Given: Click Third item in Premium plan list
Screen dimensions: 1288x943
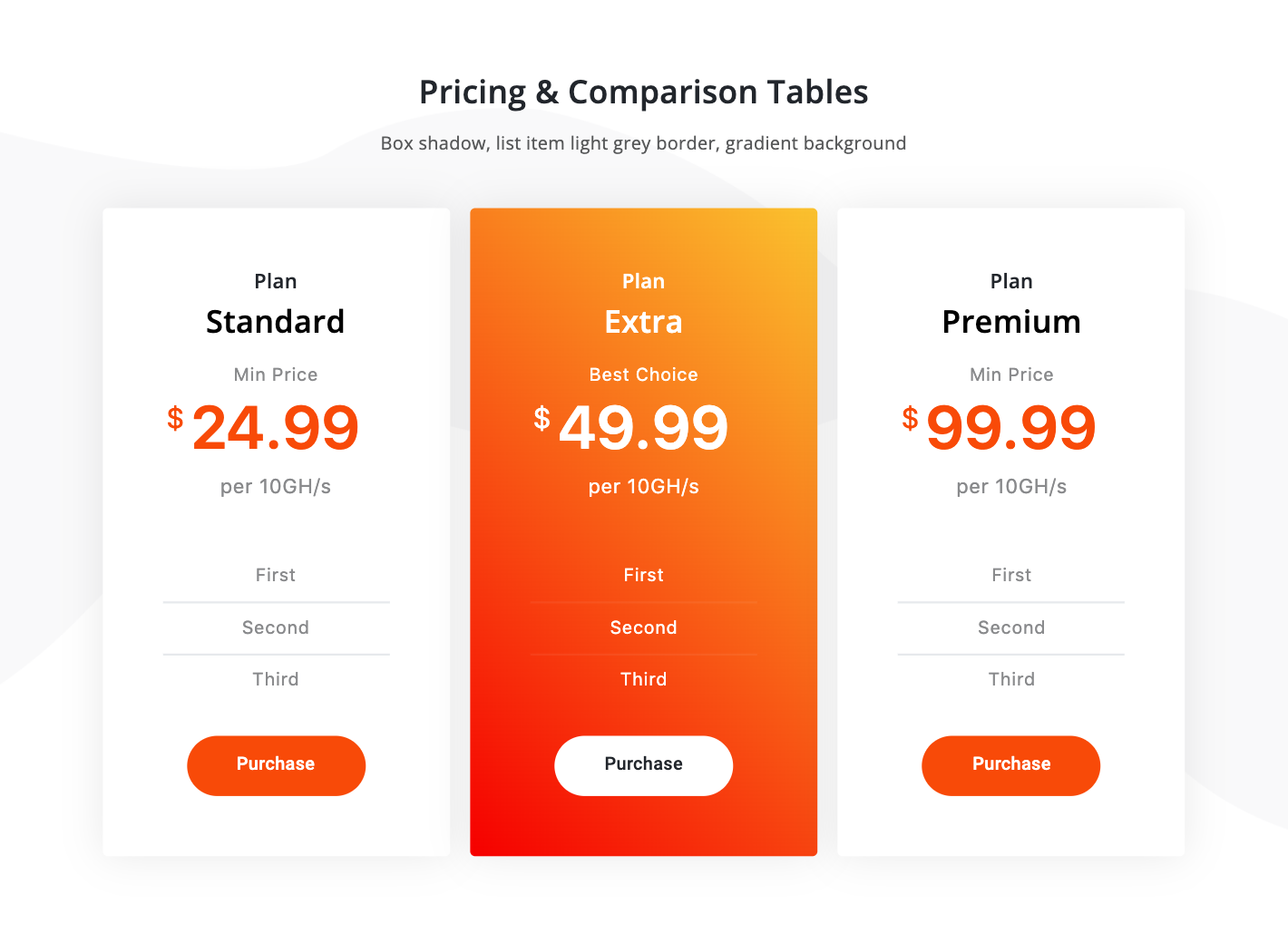Looking at the screenshot, I should 1011,679.
